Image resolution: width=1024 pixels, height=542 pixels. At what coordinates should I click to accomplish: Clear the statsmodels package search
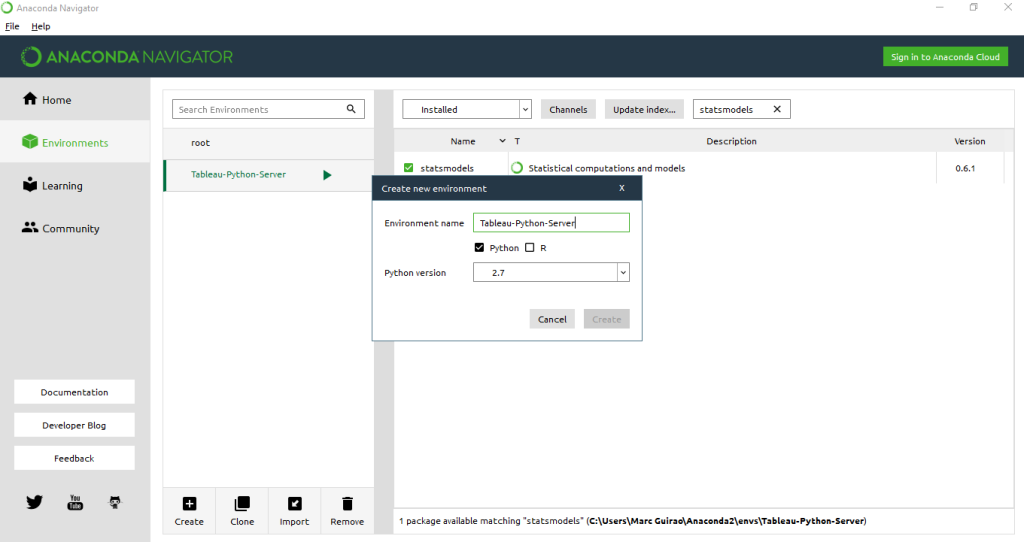(777, 109)
